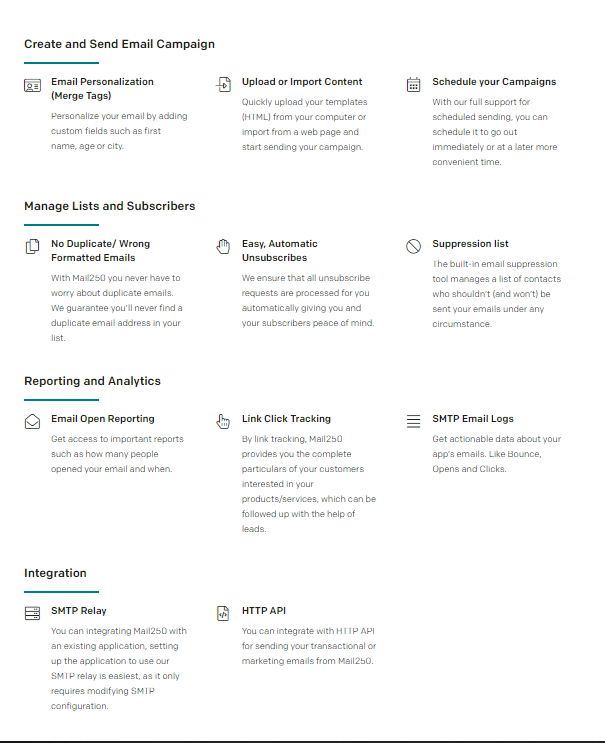605x743 pixels.
Task: Open the Upload or Import Content heading
Action: [x=302, y=82]
